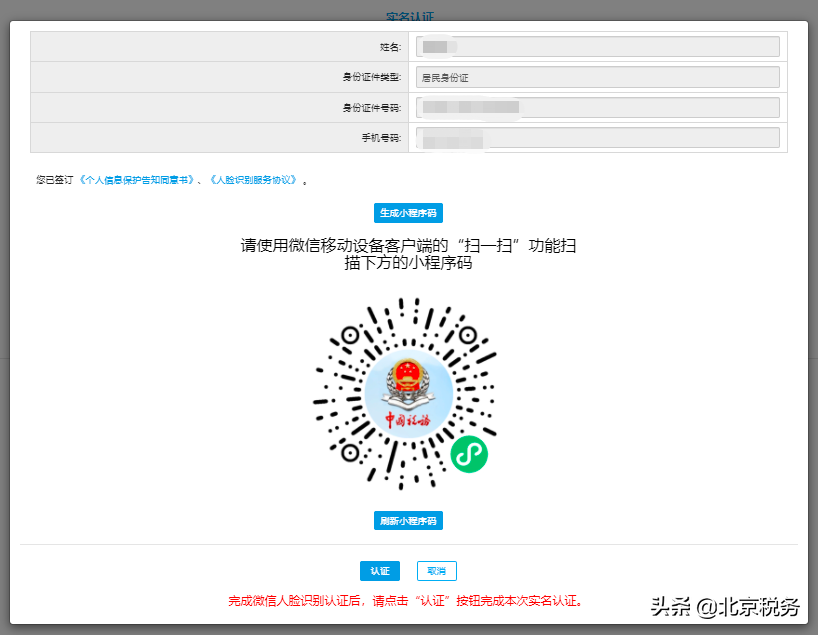Image resolution: width=818 pixels, height=635 pixels.
Task: Click the 身份证件号码 label
Action: click(371, 107)
